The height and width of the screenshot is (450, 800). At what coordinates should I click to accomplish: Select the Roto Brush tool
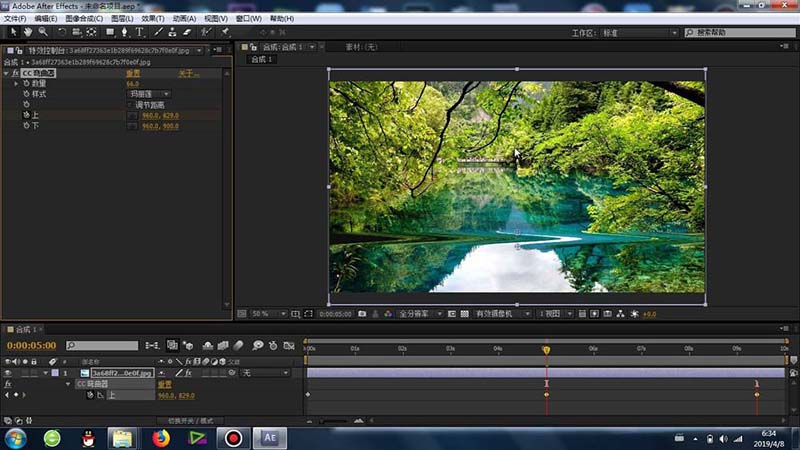click(206, 32)
